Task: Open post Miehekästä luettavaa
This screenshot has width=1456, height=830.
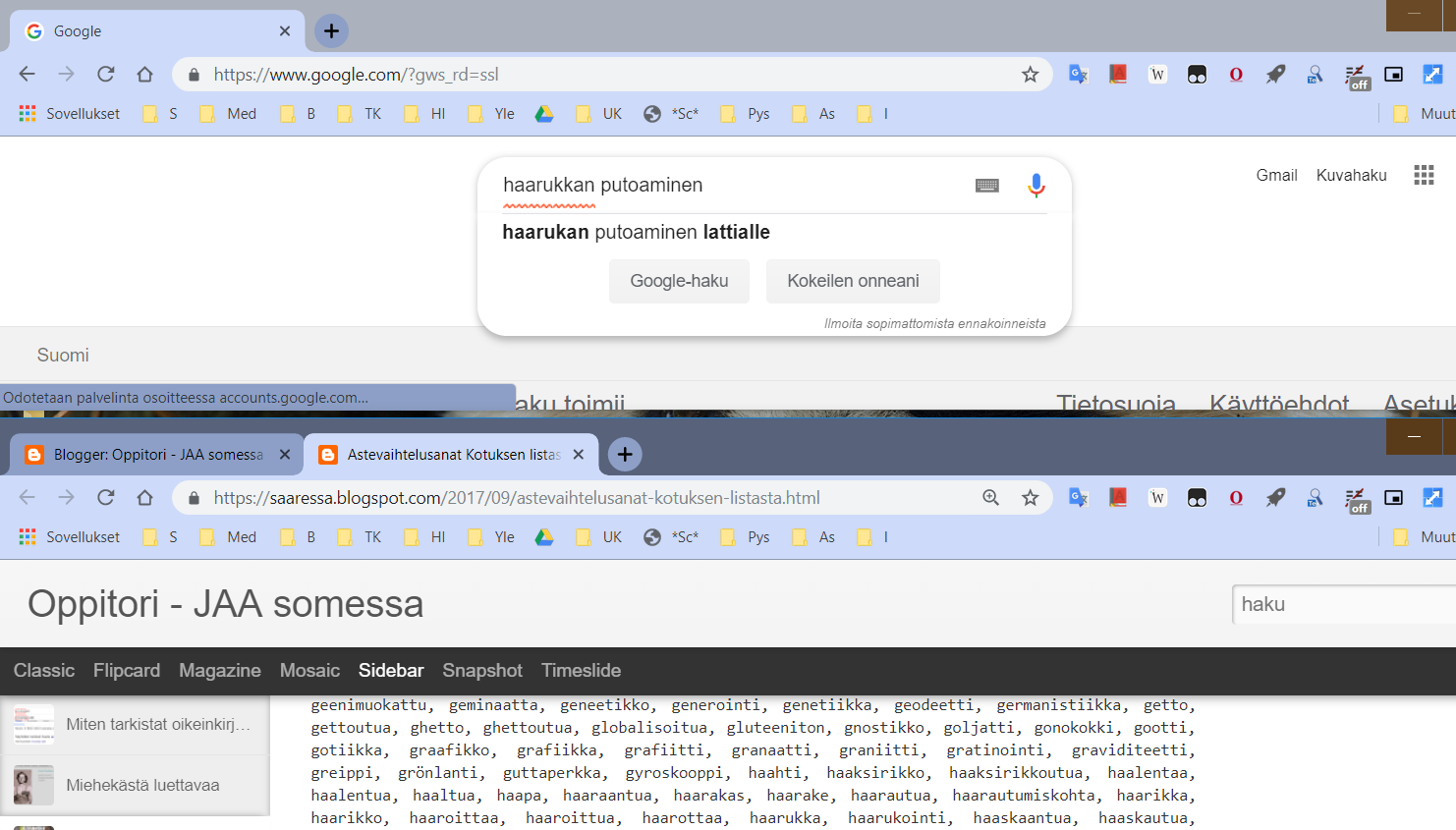Action: click(x=135, y=785)
